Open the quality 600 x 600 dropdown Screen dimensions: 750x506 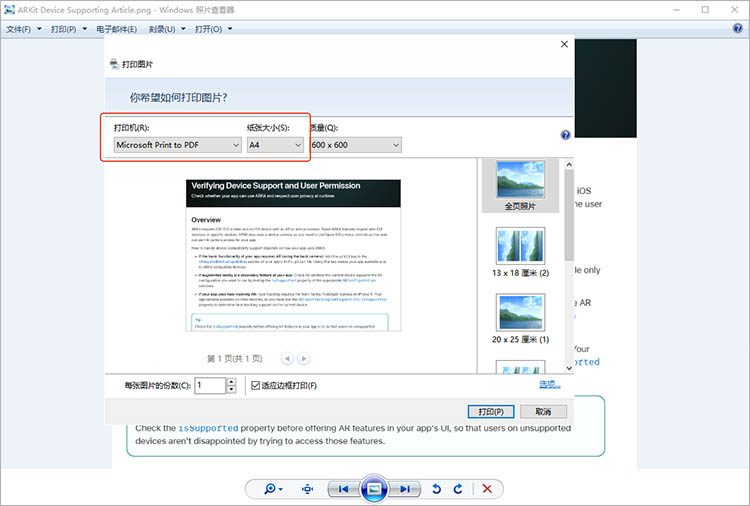356,145
